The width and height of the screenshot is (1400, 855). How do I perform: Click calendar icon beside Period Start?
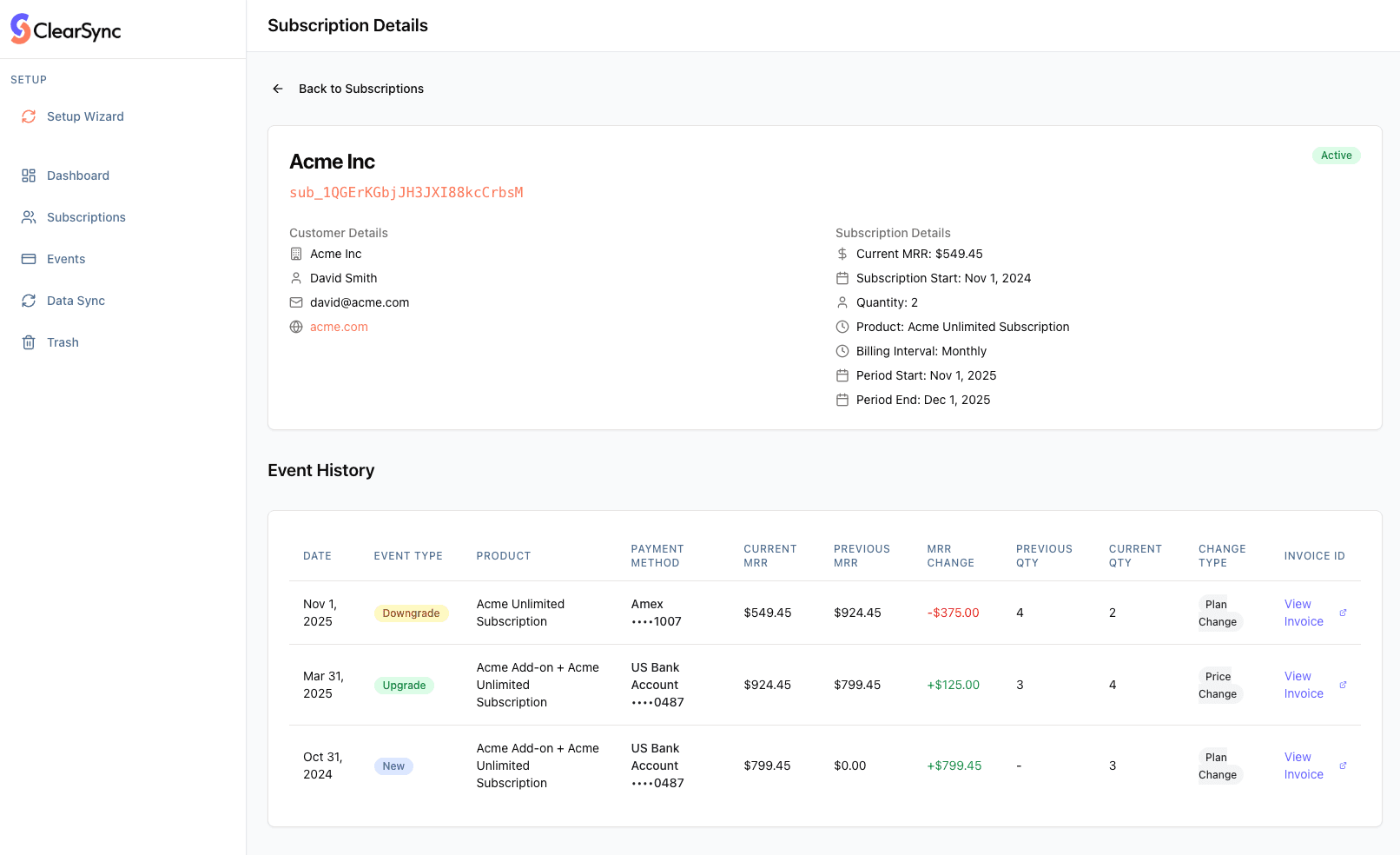click(842, 375)
